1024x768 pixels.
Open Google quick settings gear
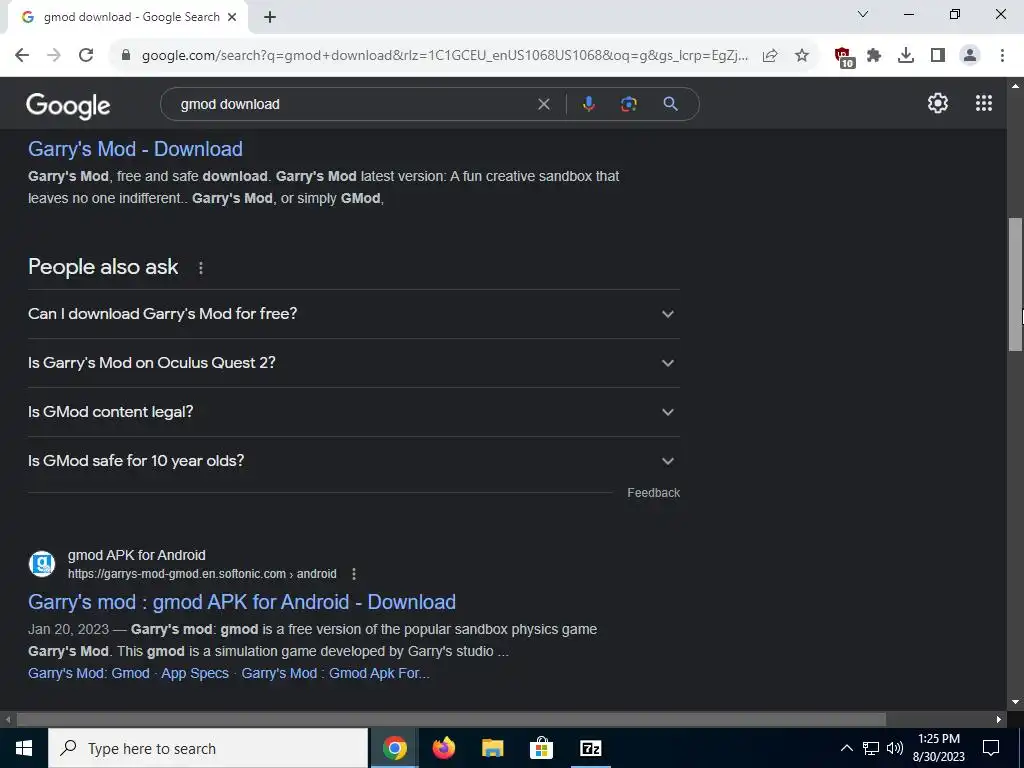938,103
